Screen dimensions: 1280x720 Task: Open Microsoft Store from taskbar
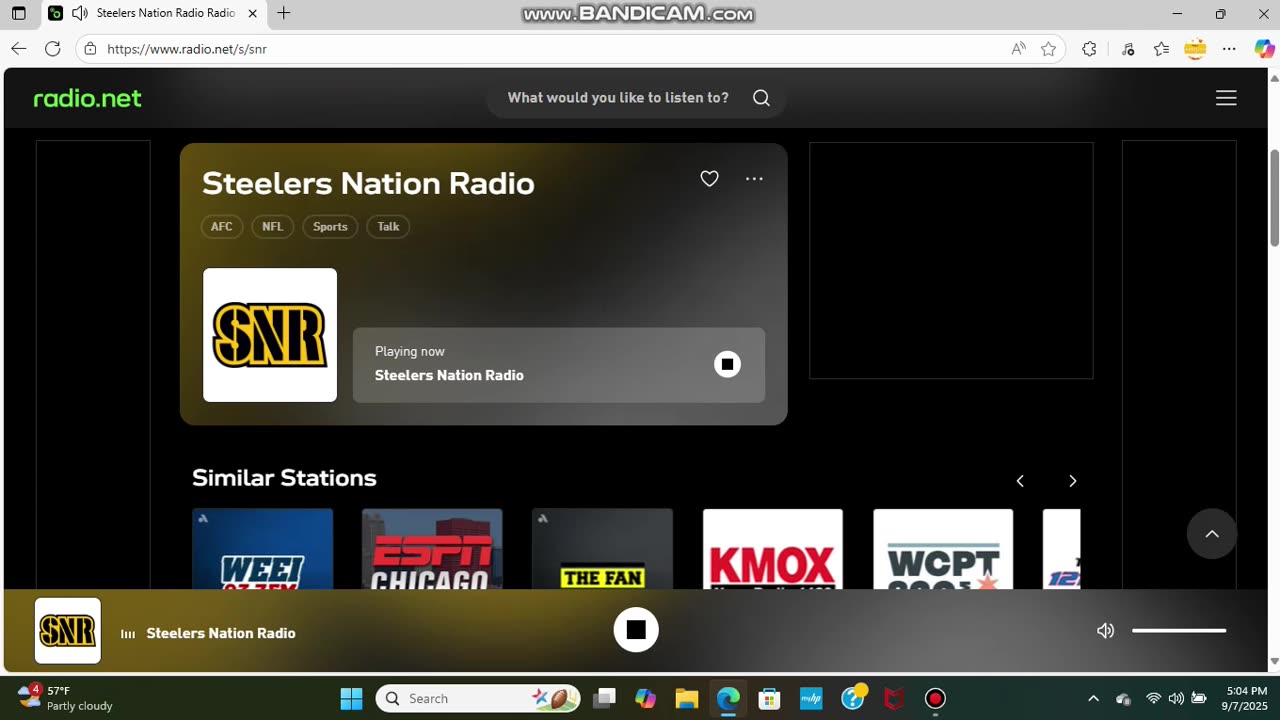pos(769,698)
